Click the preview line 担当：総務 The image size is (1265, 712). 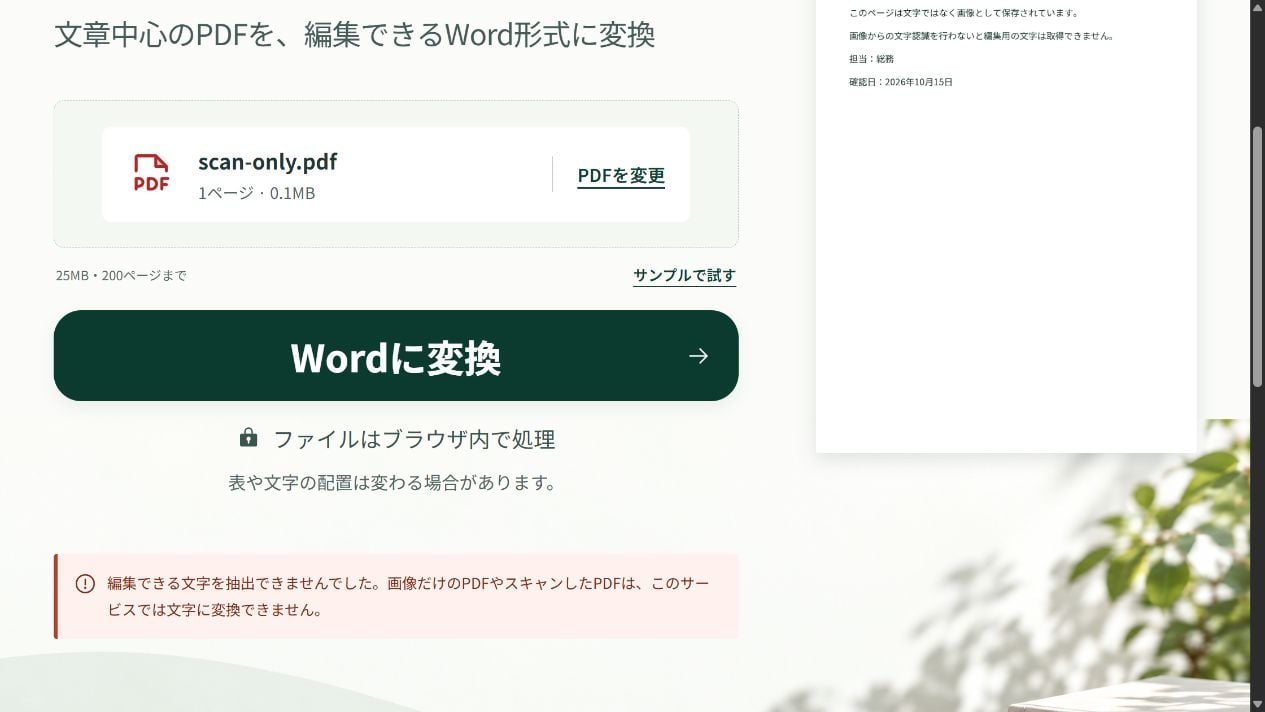point(871,59)
